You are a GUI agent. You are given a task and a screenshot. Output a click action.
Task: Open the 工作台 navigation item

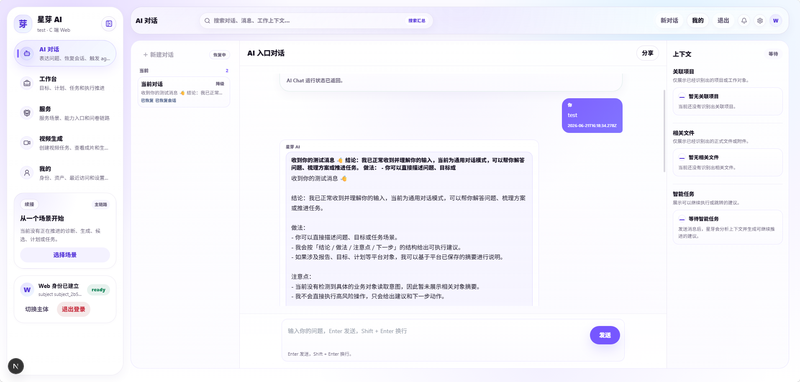(65, 83)
